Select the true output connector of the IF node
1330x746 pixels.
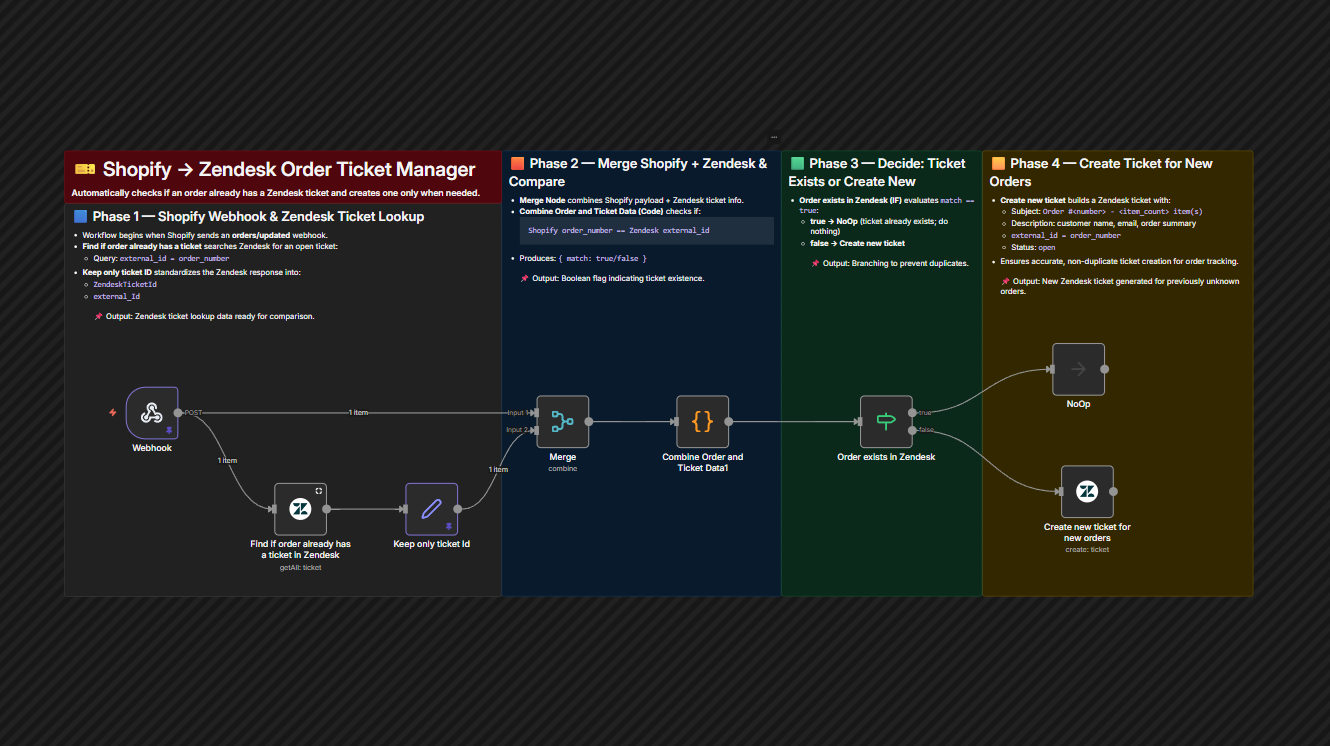point(913,413)
